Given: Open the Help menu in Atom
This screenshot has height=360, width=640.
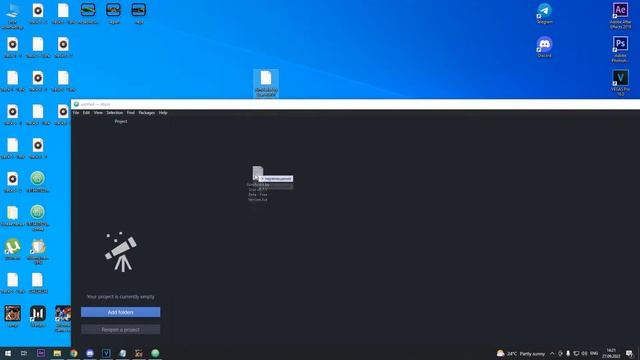Looking at the screenshot, I should tap(163, 113).
